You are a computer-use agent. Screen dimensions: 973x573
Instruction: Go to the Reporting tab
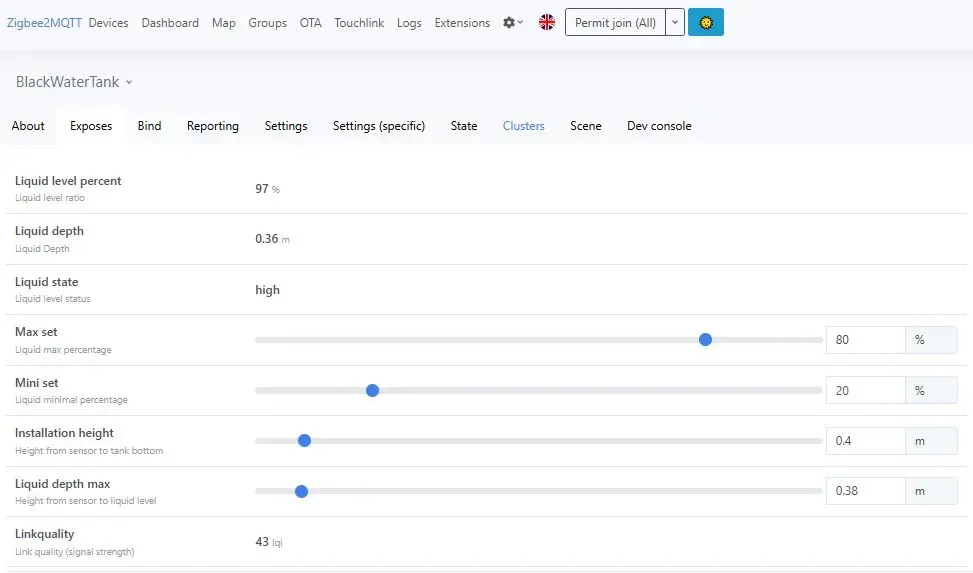[213, 126]
